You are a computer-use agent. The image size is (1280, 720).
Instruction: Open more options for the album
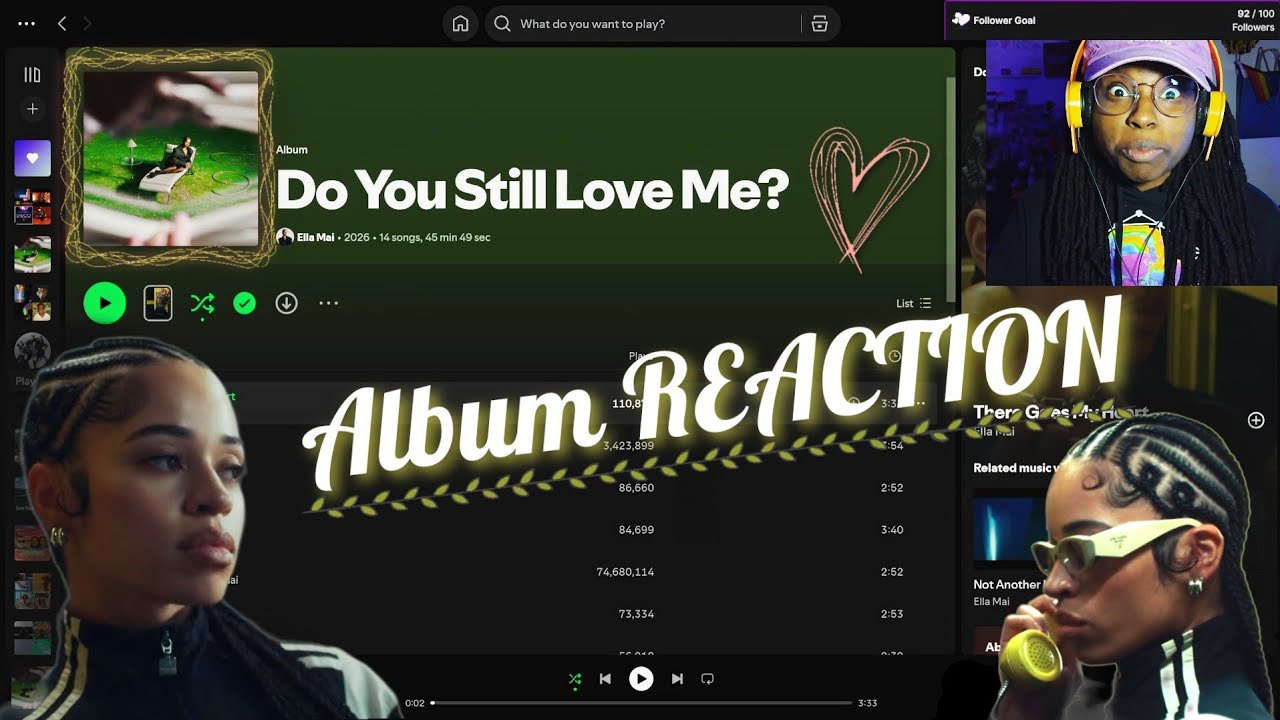328,303
